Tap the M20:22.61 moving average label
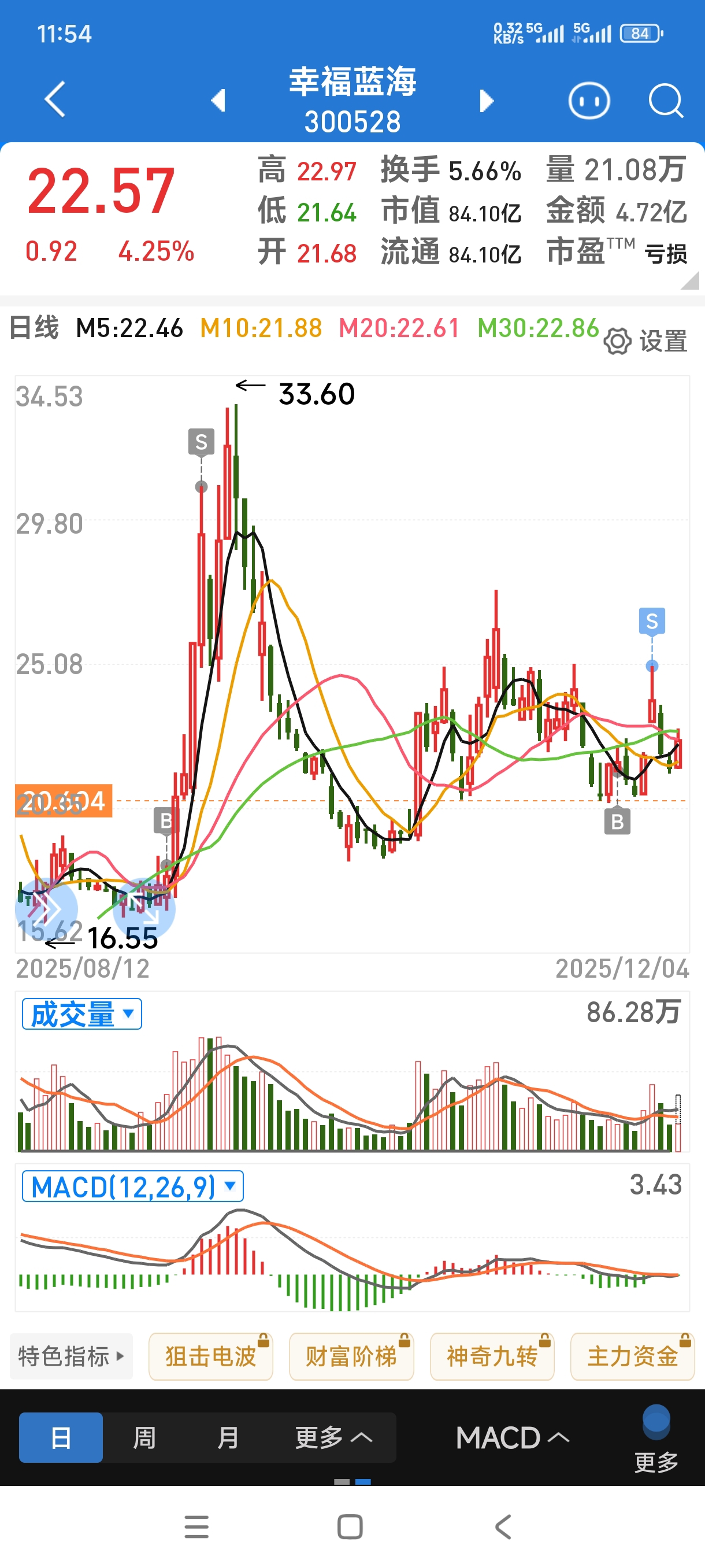The height and width of the screenshot is (1568, 705). [399, 329]
